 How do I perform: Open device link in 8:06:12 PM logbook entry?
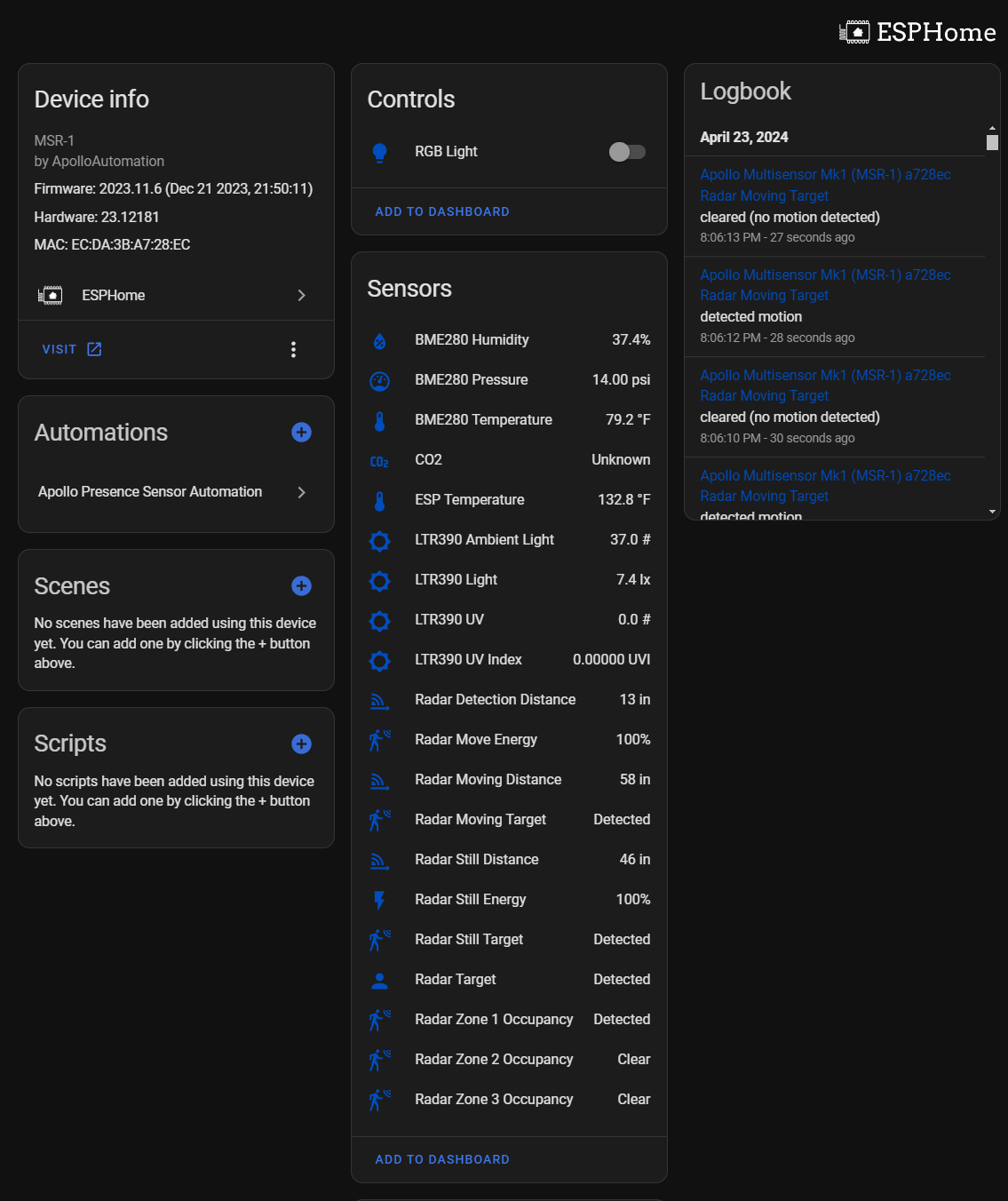pyautogui.click(x=825, y=275)
